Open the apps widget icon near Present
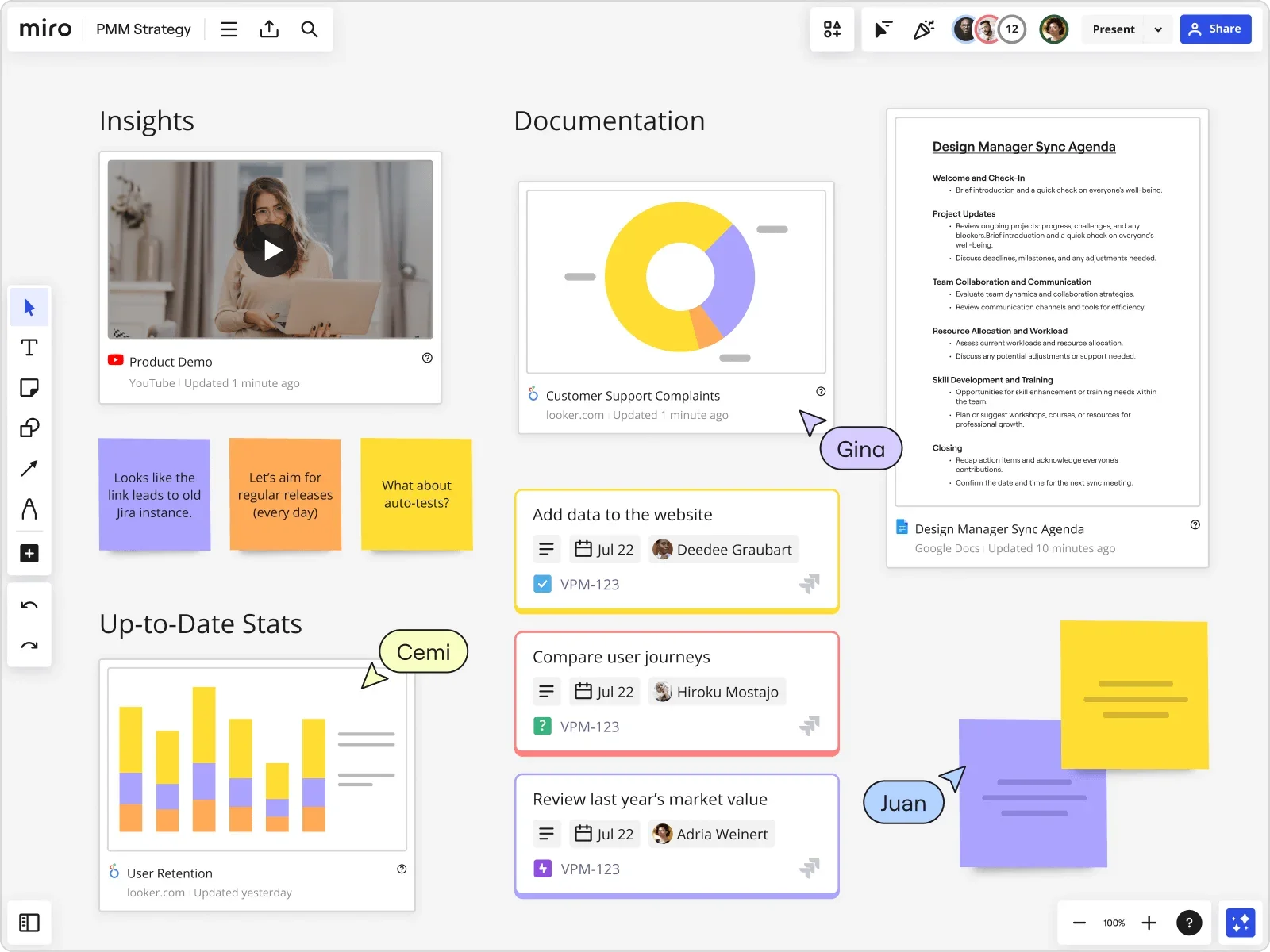Viewport: 1270px width, 952px height. [x=832, y=29]
